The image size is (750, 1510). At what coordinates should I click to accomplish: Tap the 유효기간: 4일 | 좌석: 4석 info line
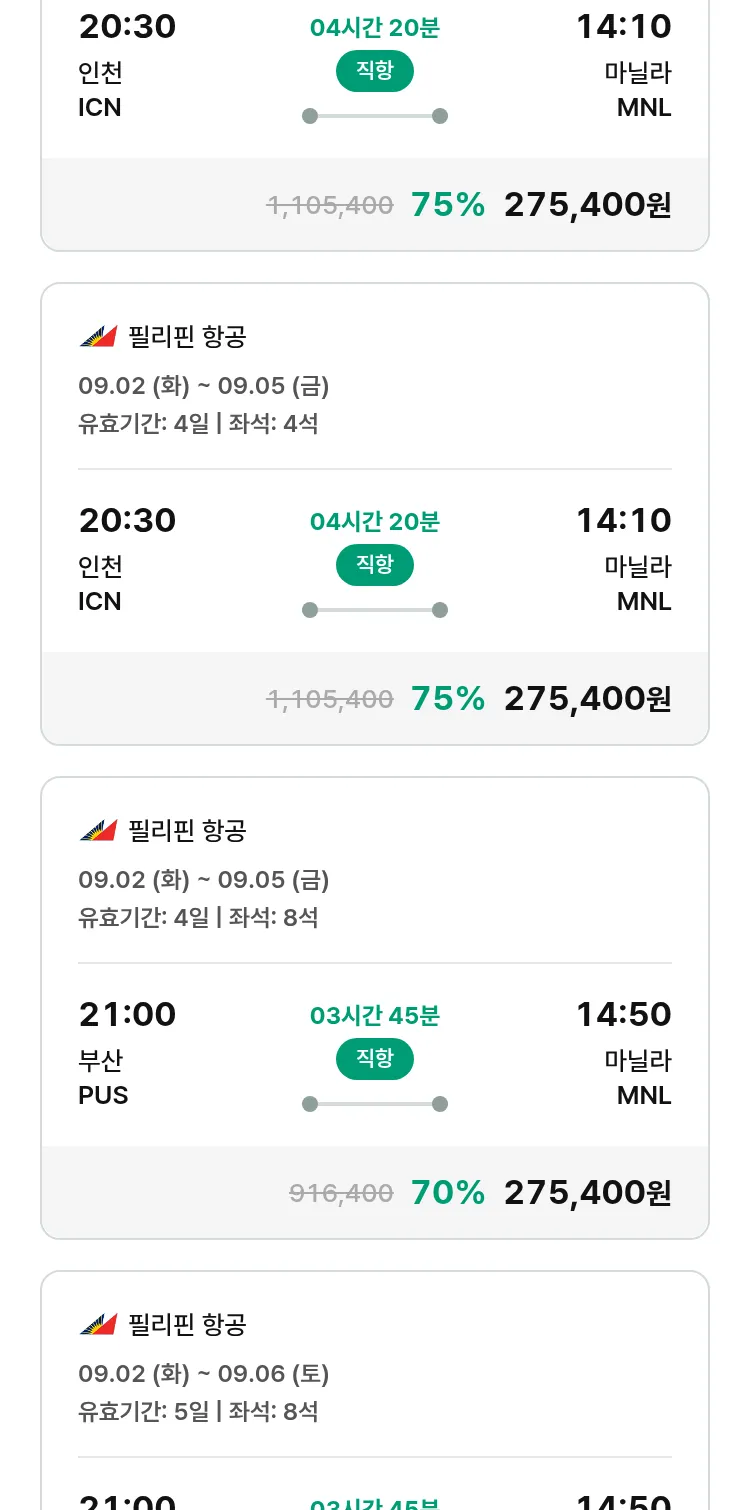[x=198, y=423]
